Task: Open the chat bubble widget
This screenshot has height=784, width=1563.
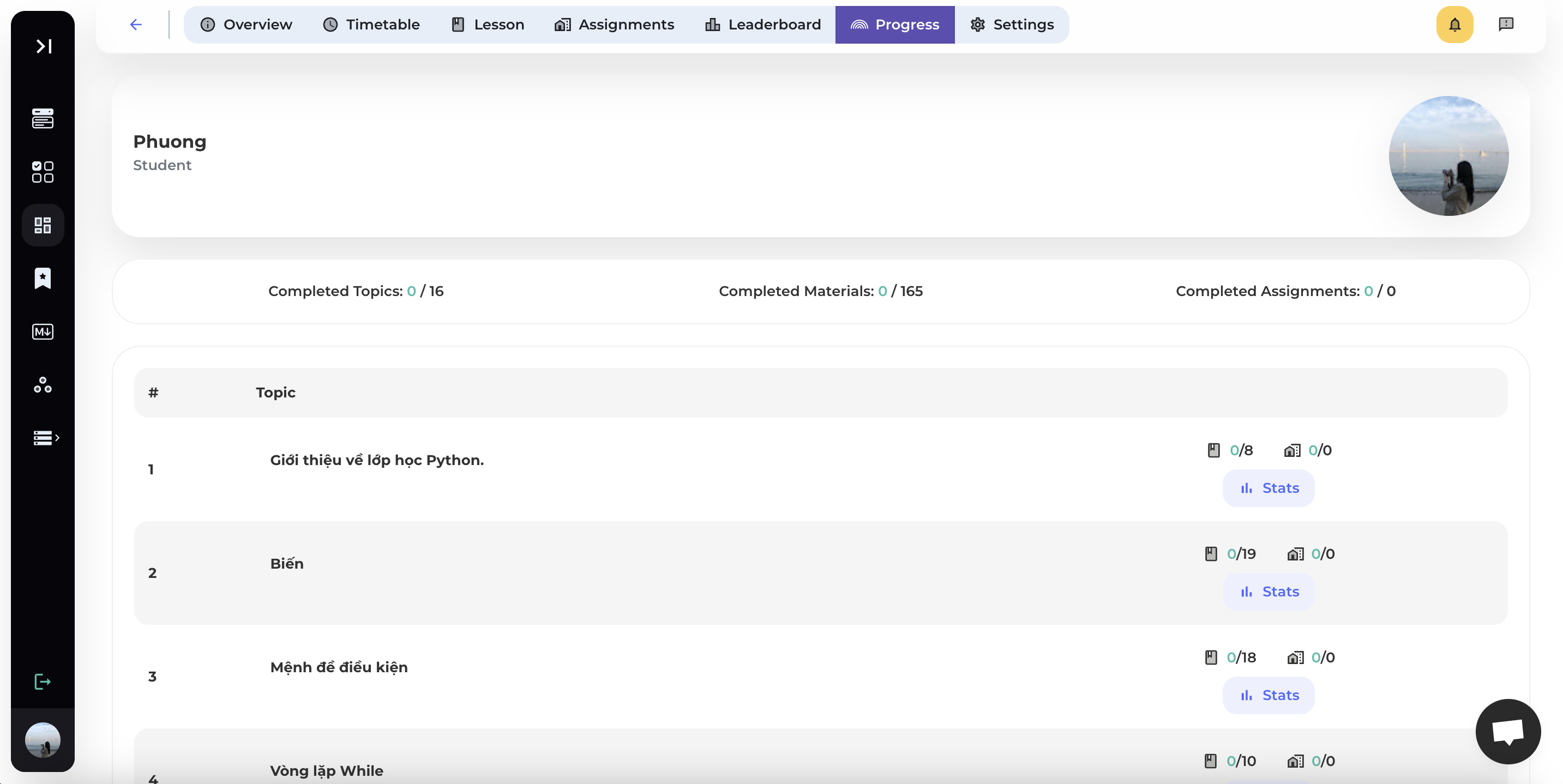Action: click(x=1508, y=731)
